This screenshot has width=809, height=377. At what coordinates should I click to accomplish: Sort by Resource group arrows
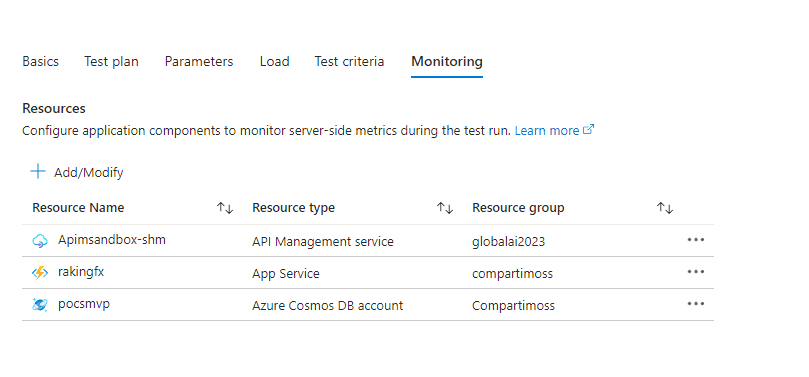665,208
